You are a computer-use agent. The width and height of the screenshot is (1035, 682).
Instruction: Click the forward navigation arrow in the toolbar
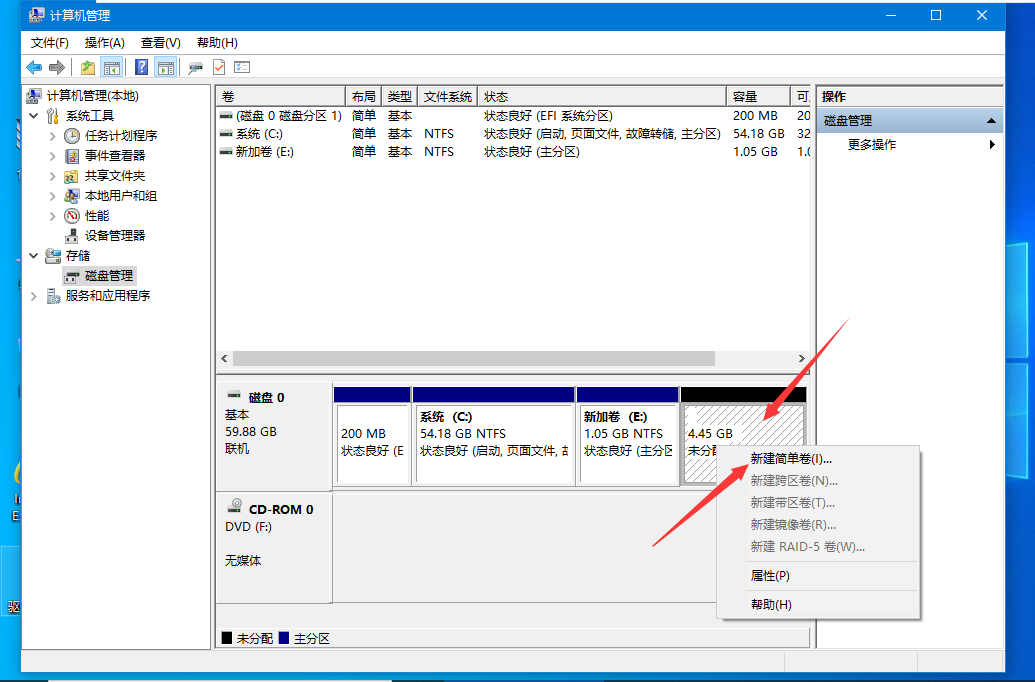[x=56, y=66]
